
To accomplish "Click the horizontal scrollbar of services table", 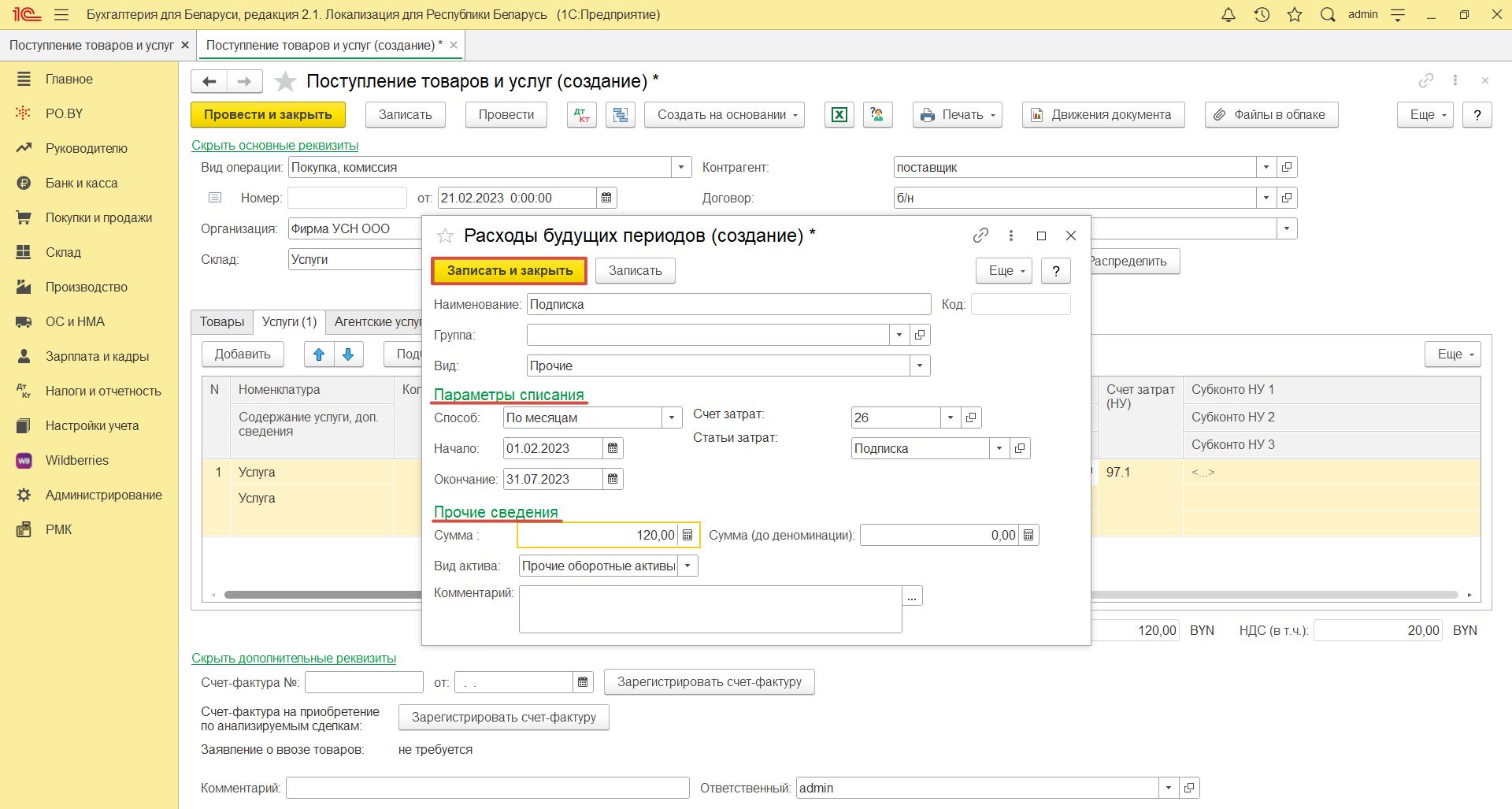I will (x=323, y=595).
